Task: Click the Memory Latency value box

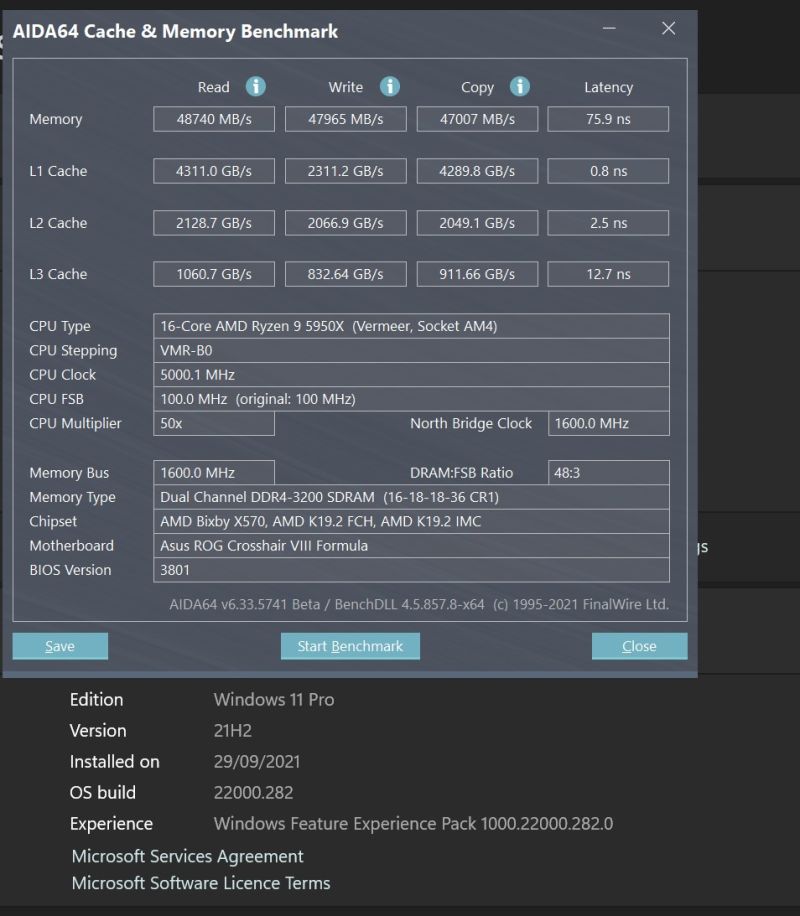Action: coord(608,118)
